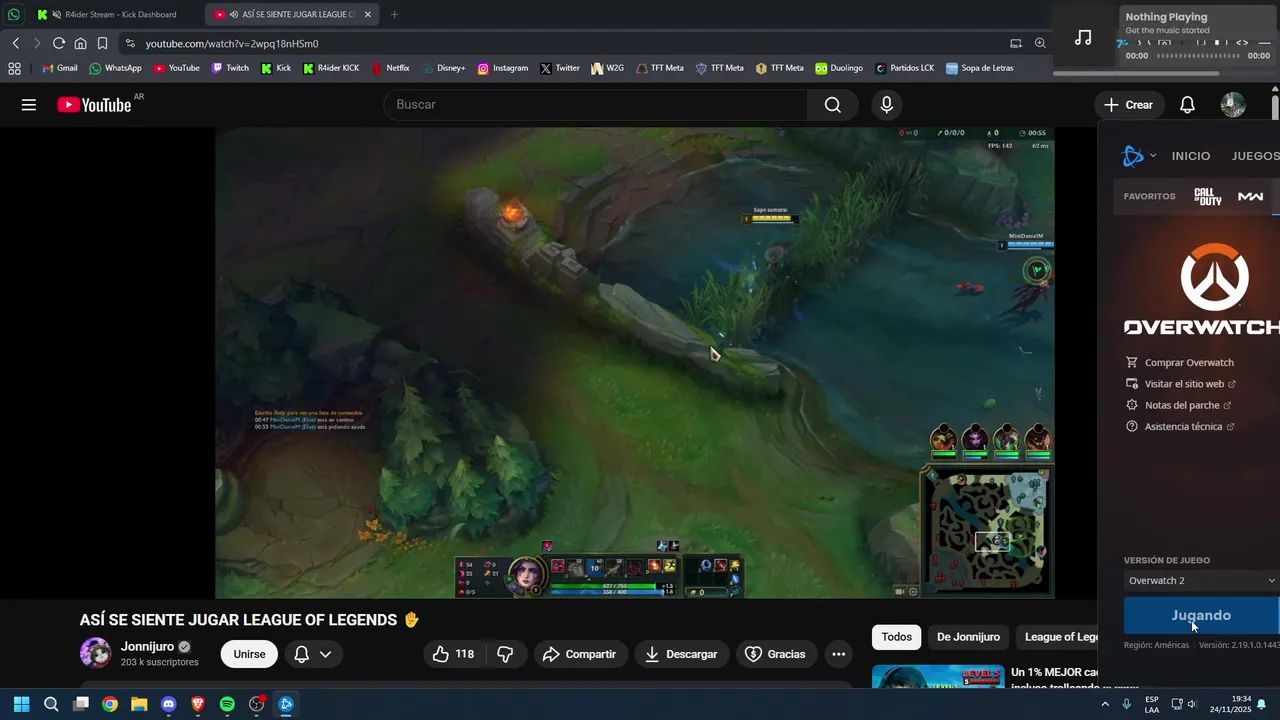Switch to the Battle.net JUEGOS tab
The image size is (1280, 720).
(x=1255, y=156)
